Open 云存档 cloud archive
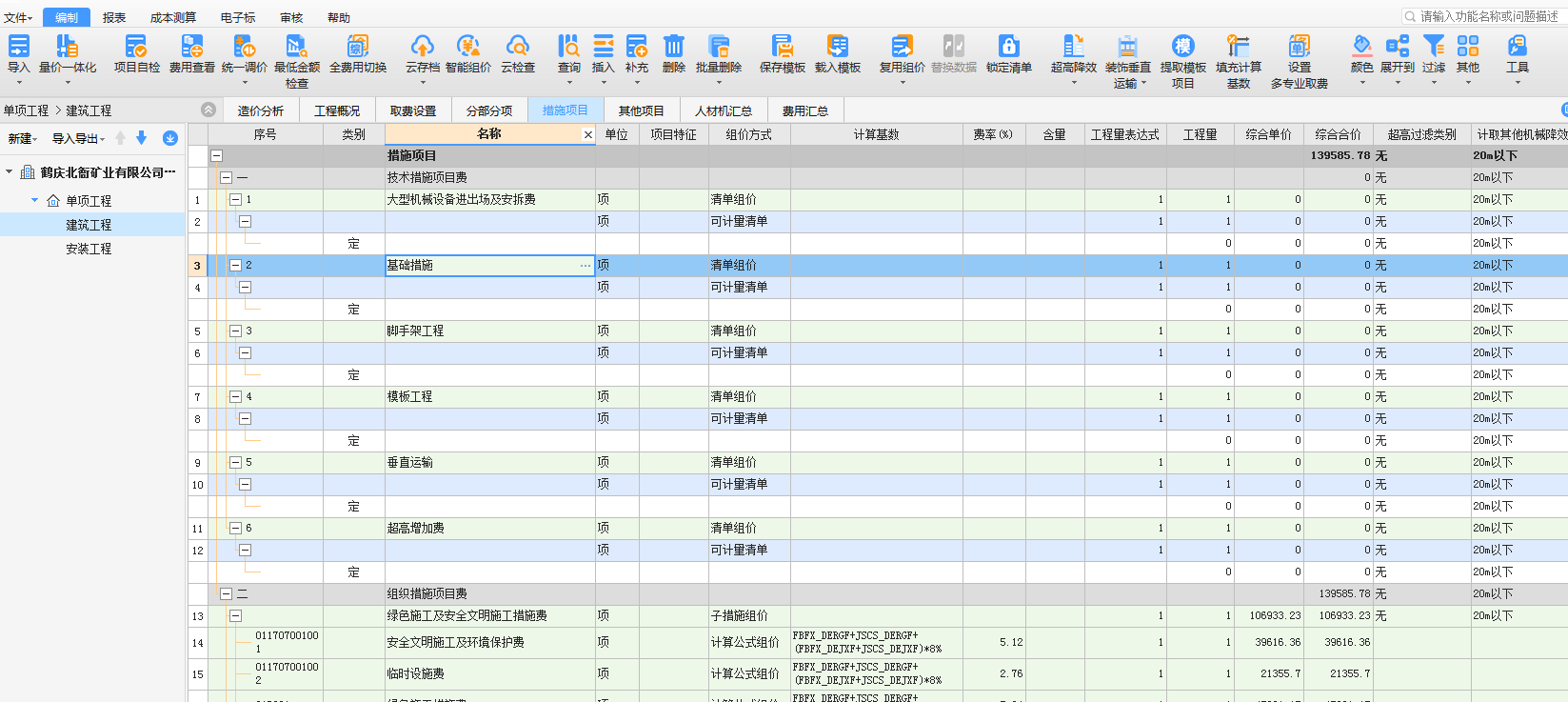The image size is (1568, 702). click(x=422, y=53)
